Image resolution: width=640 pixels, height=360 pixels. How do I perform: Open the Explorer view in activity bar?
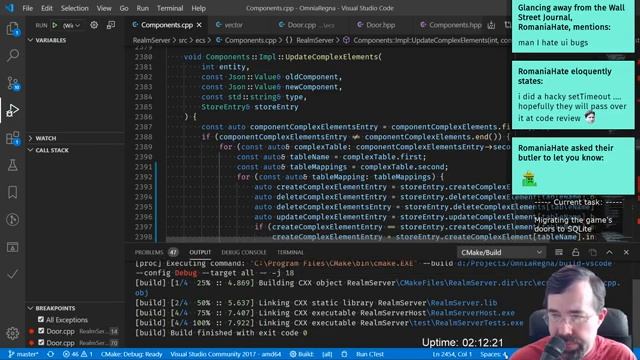(13, 29)
